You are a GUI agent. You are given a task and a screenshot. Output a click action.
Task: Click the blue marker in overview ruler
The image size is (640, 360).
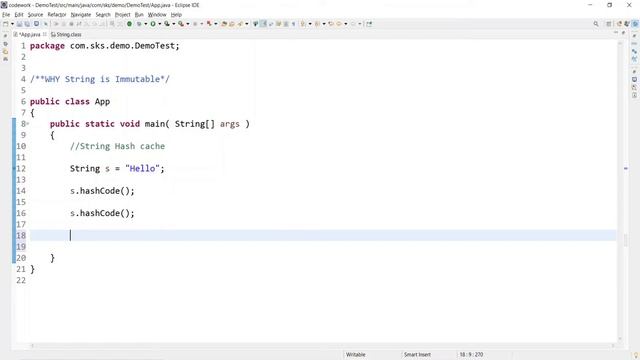625,168
